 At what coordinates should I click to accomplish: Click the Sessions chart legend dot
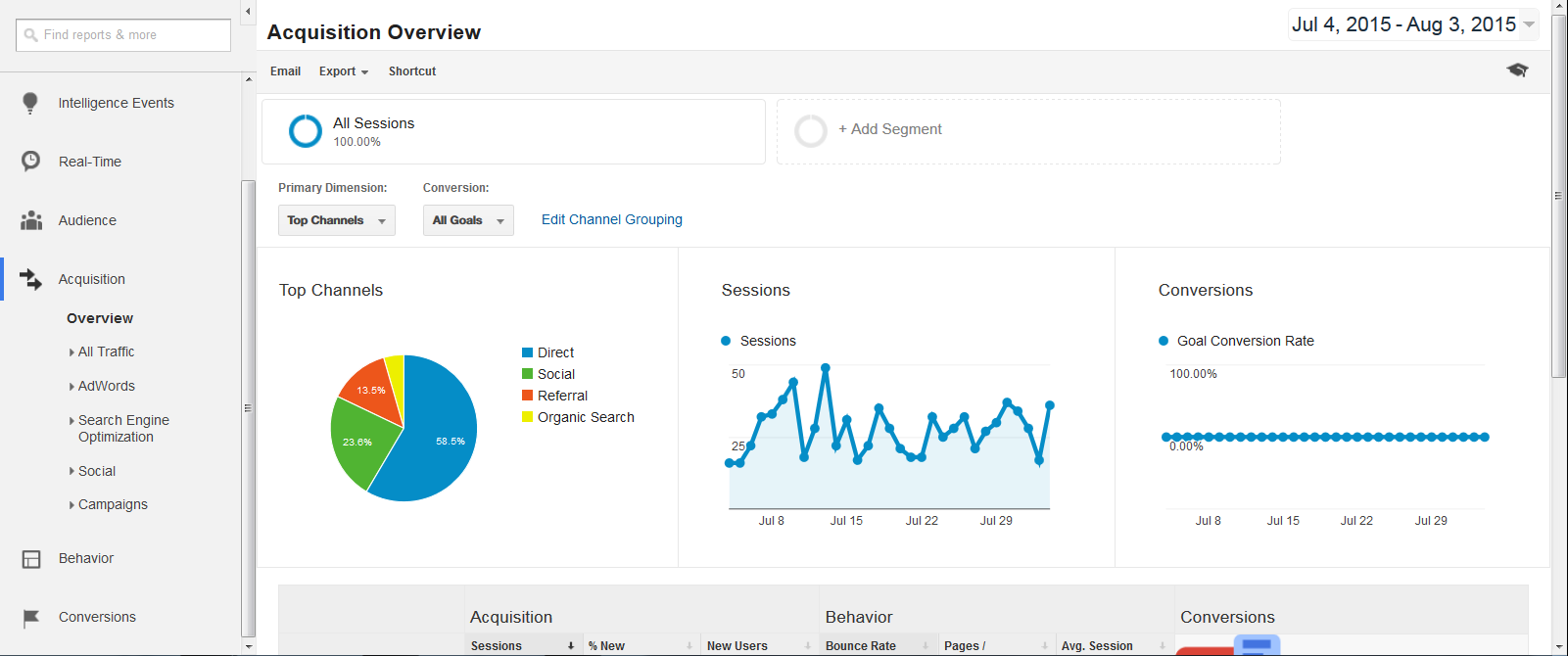(726, 341)
